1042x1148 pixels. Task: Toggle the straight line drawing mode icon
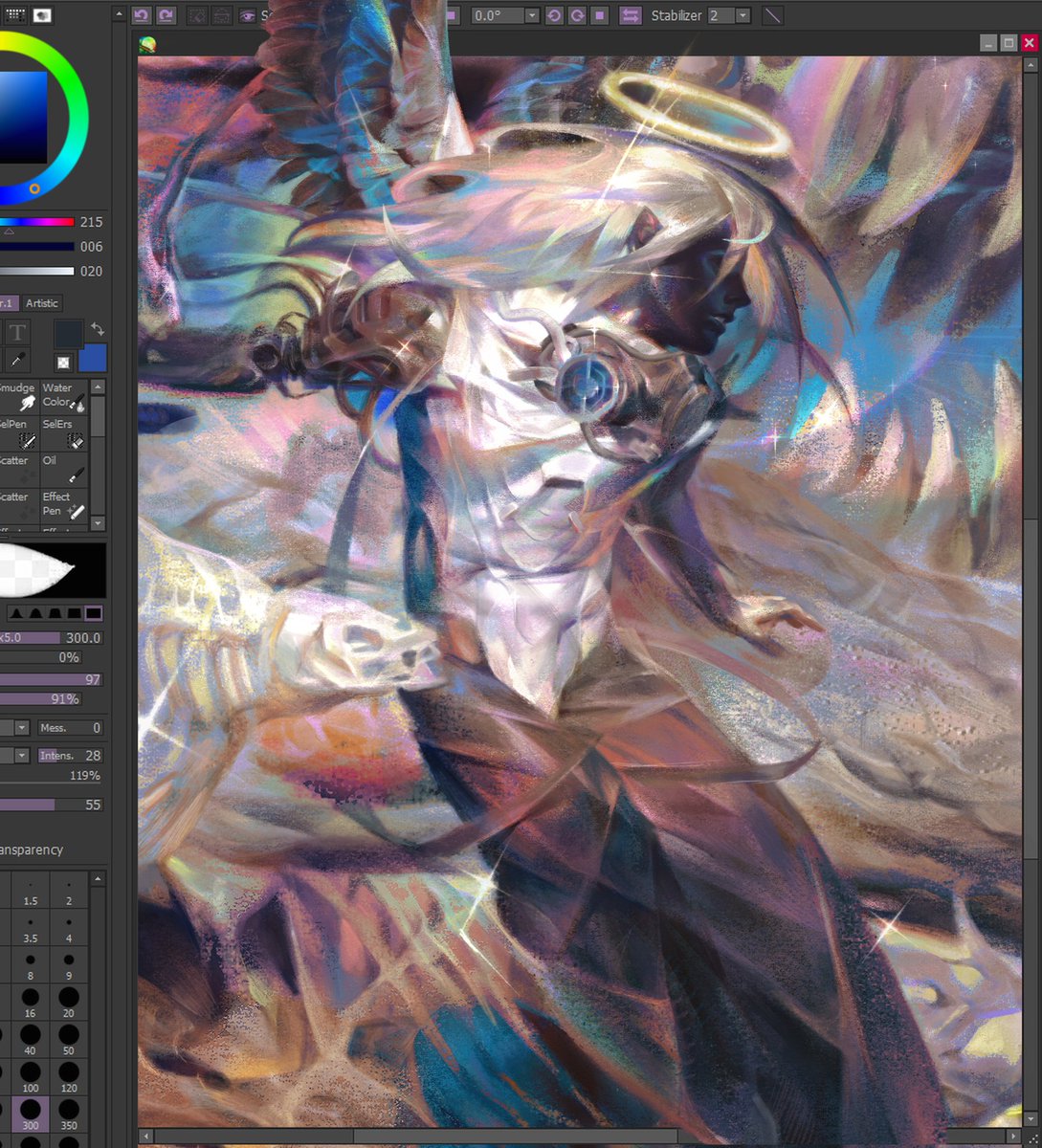(772, 15)
